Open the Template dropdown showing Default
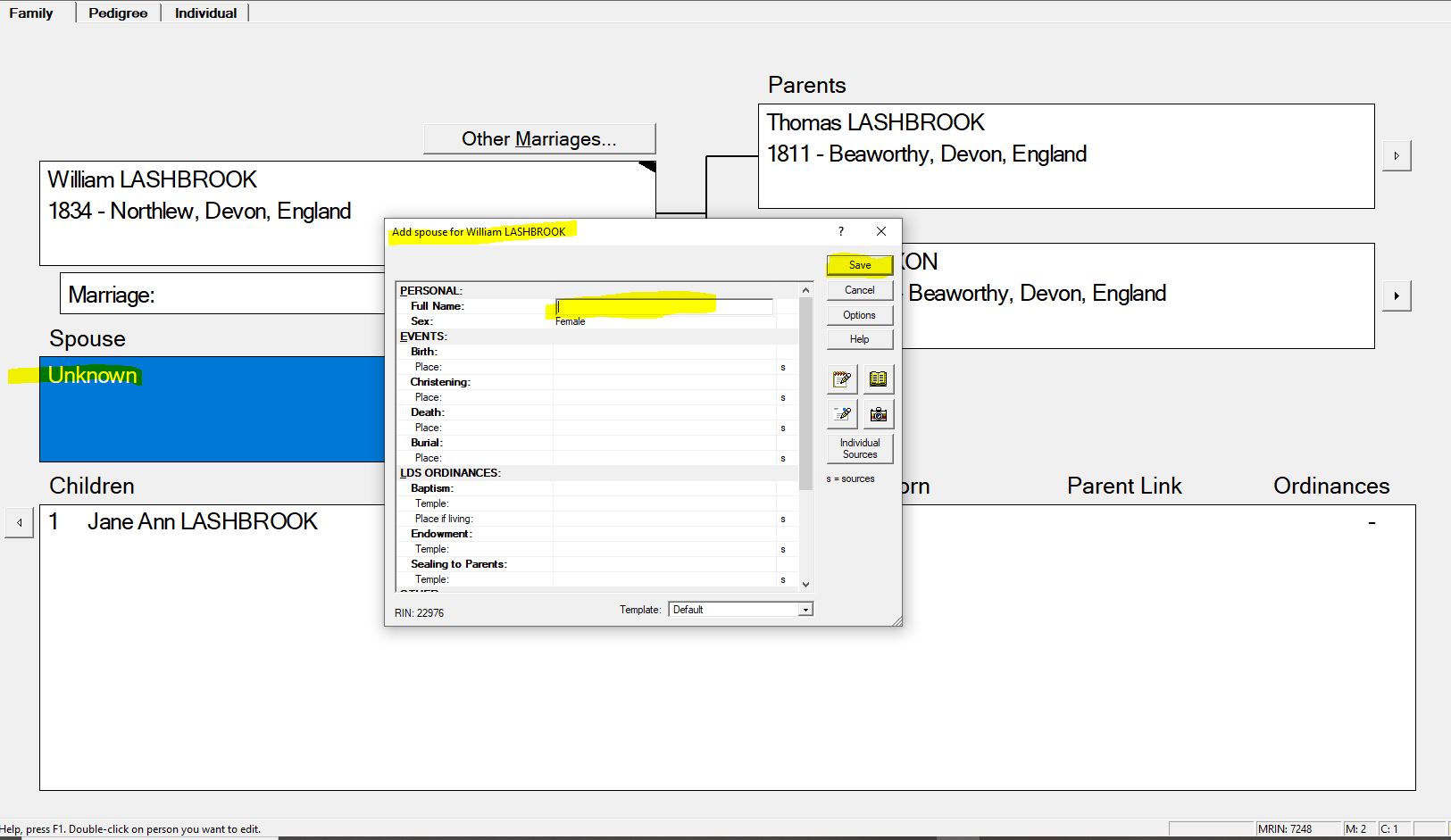 740,610
